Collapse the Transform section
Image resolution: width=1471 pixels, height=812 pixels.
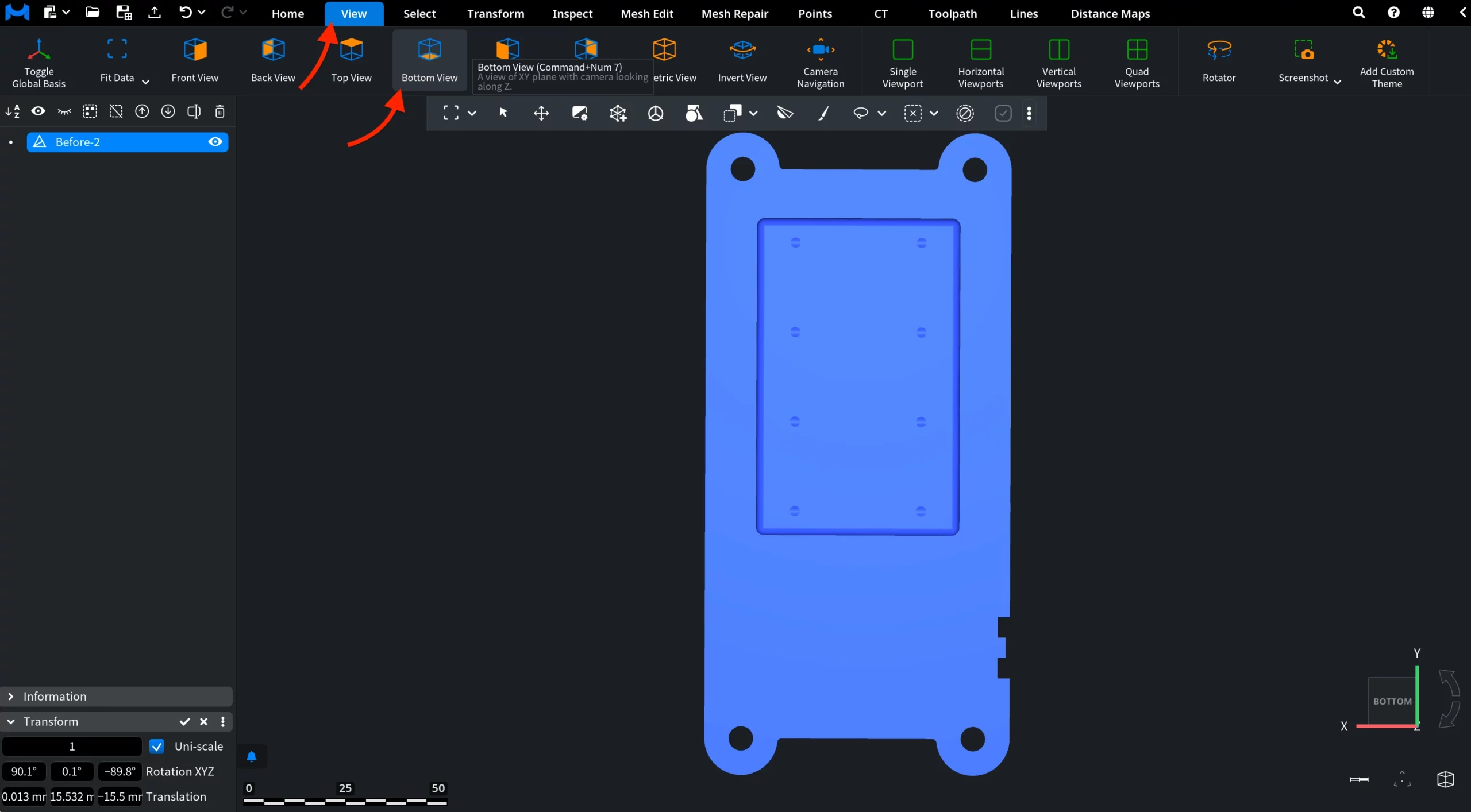pos(11,722)
